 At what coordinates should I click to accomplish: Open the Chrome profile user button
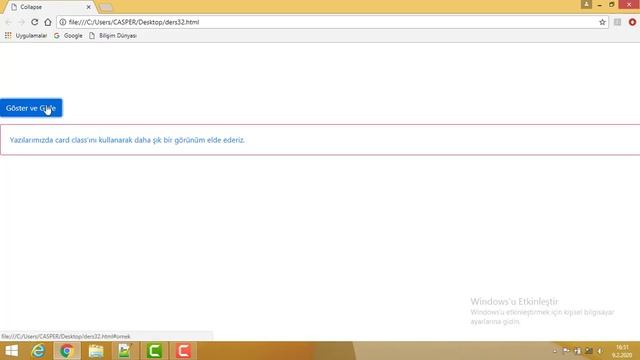[x=586, y=4]
